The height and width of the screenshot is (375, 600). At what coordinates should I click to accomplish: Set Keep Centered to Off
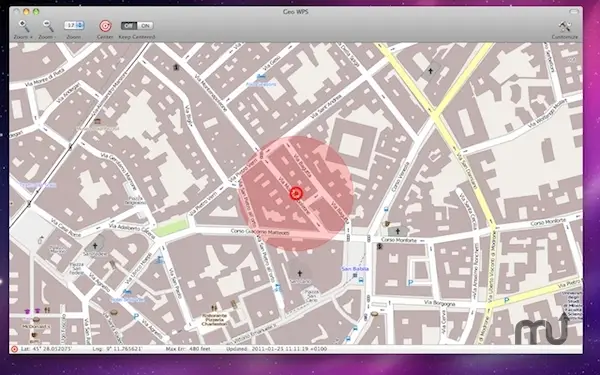[x=129, y=26]
